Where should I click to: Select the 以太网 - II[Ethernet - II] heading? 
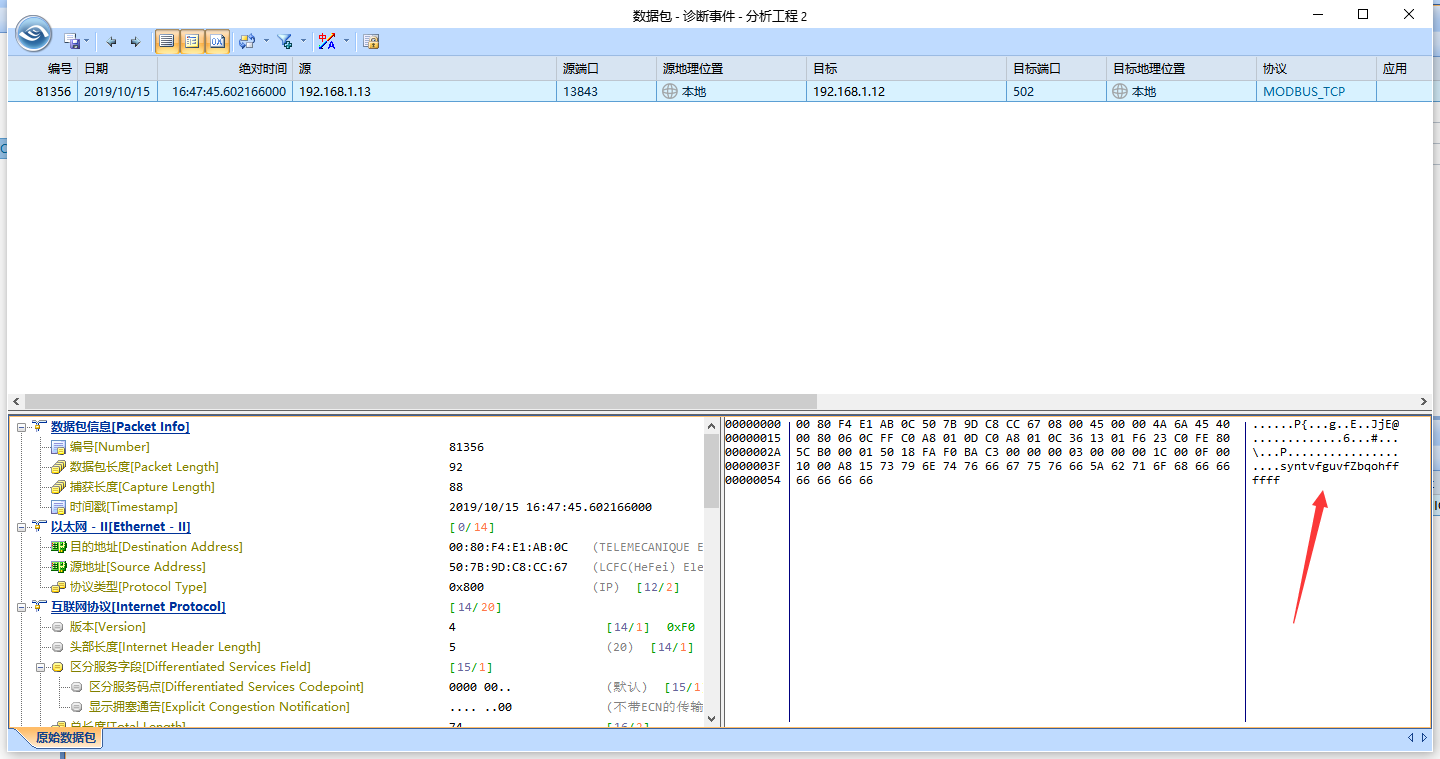click(x=120, y=527)
